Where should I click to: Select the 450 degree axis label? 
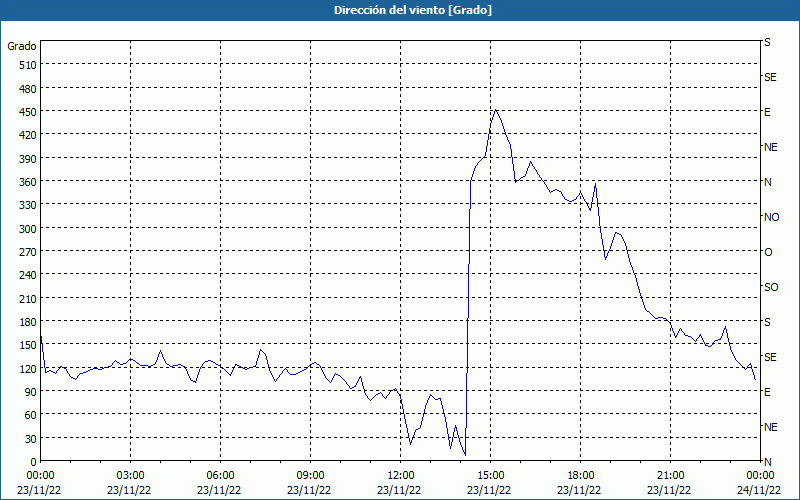28,112
